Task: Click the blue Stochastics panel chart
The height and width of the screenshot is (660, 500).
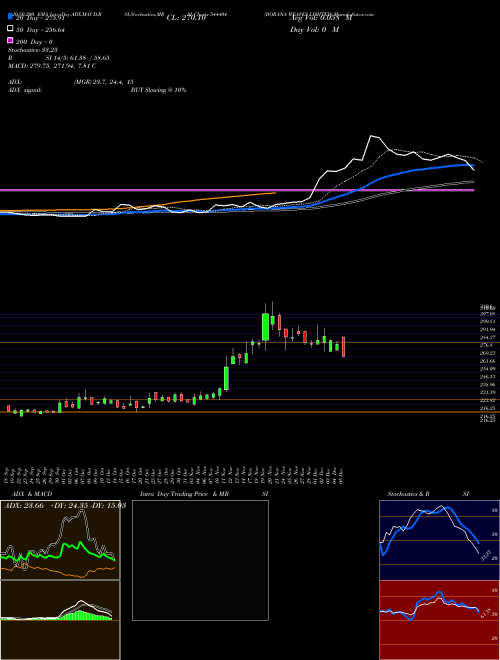Action: [x=439, y=540]
